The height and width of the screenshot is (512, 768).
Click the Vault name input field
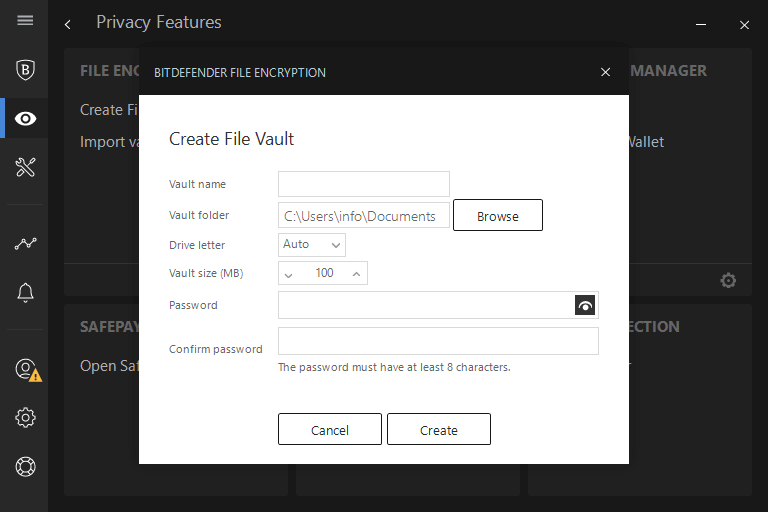click(363, 184)
